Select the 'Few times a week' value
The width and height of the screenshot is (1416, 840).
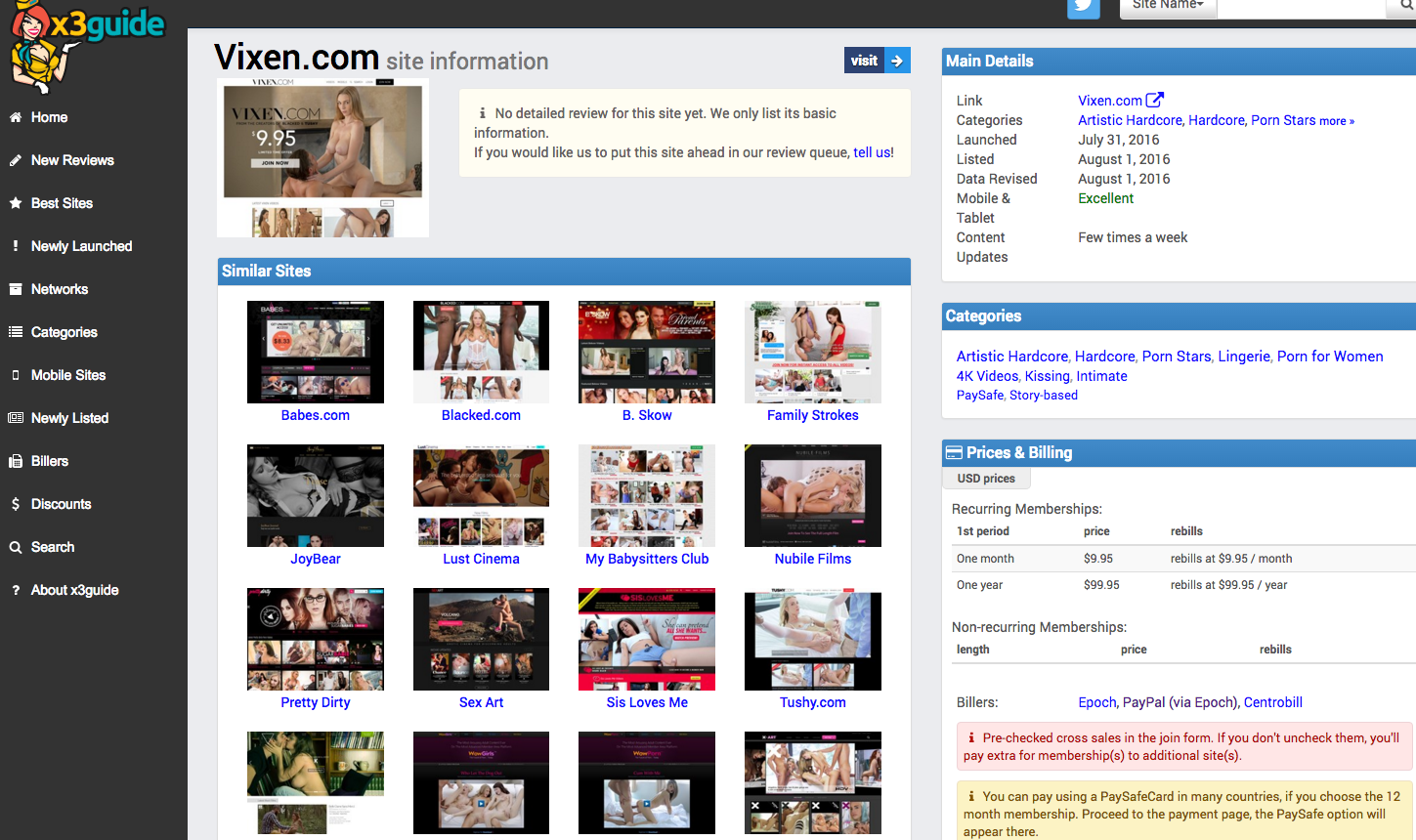pyautogui.click(x=1133, y=237)
